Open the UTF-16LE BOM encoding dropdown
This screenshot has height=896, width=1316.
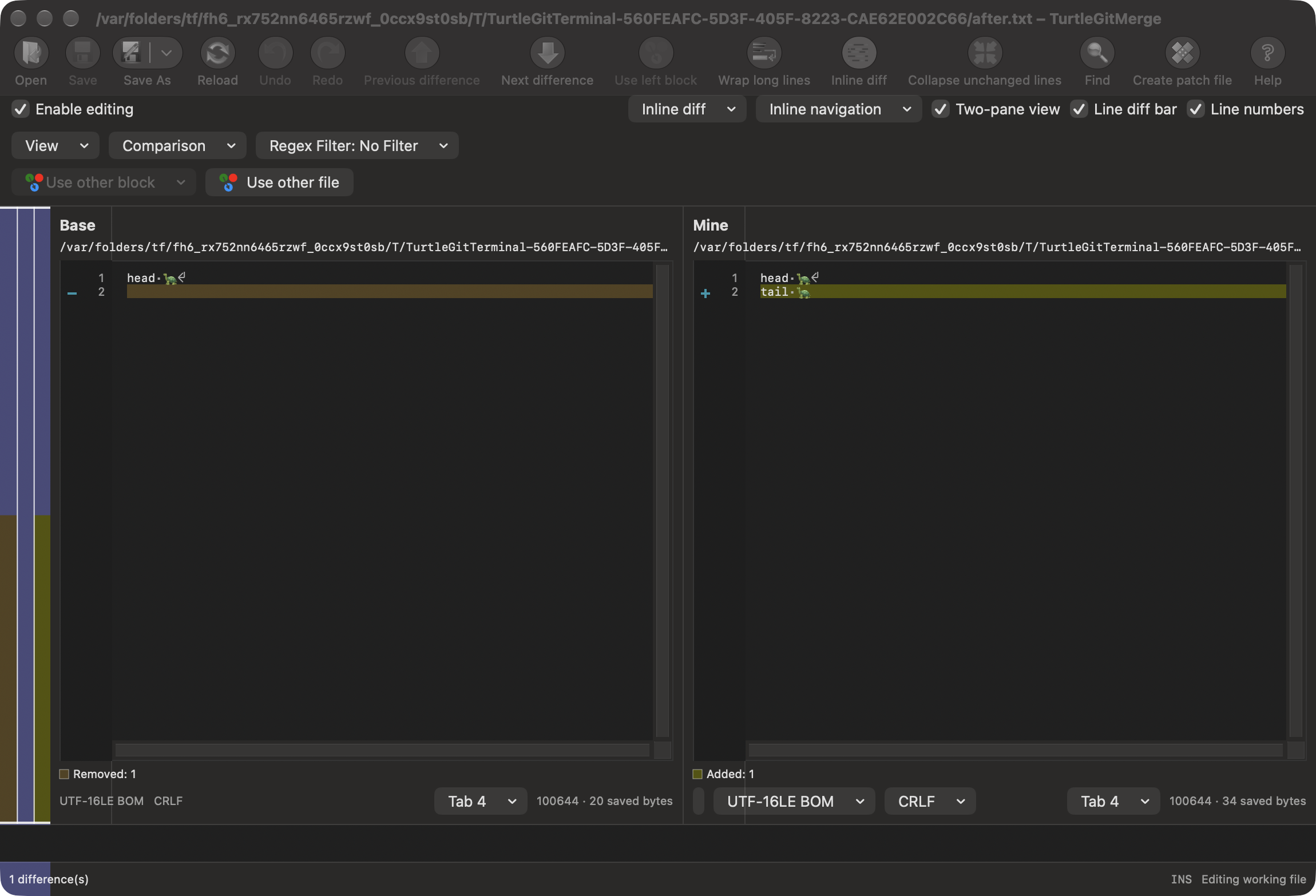point(794,801)
